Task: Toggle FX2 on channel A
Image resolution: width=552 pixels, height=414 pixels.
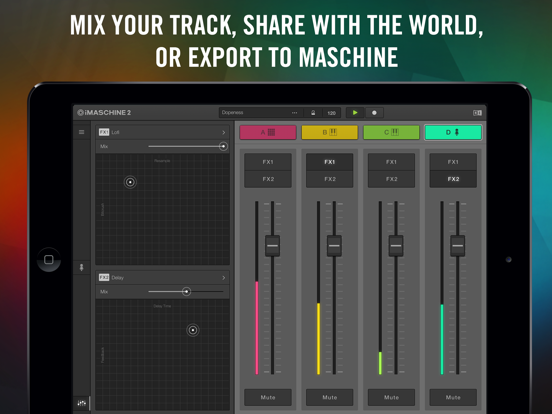Action: coord(268,179)
